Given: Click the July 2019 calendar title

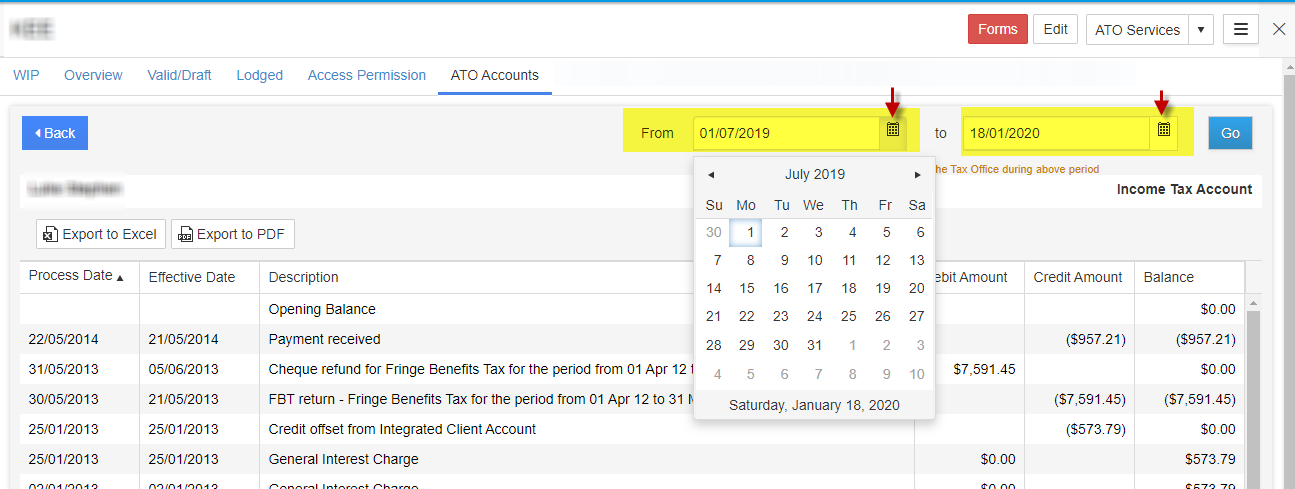Looking at the screenshot, I should pos(814,174).
